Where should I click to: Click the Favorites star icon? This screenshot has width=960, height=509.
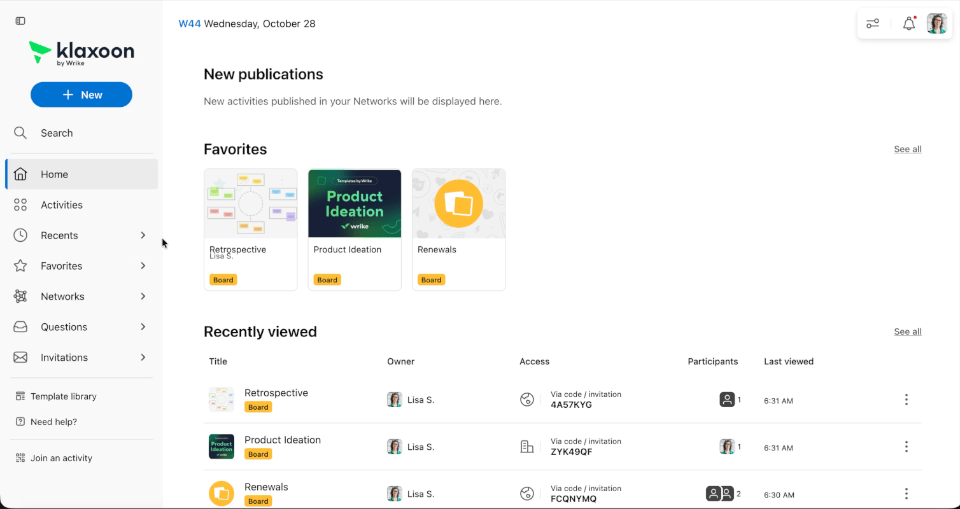tap(20, 266)
